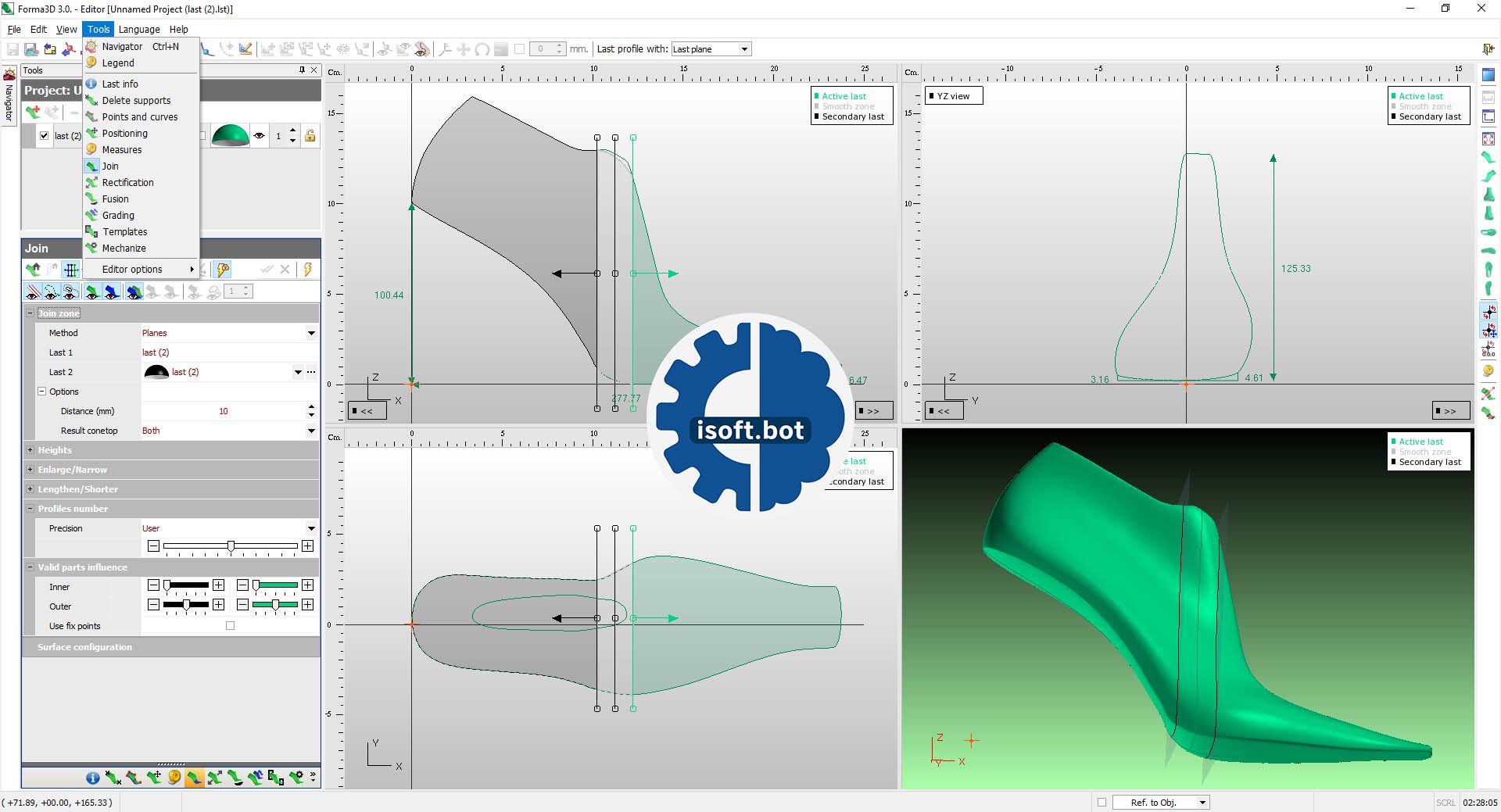Choose Grading from the Tools menu
1501x812 pixels.
(x=118, y=216)
